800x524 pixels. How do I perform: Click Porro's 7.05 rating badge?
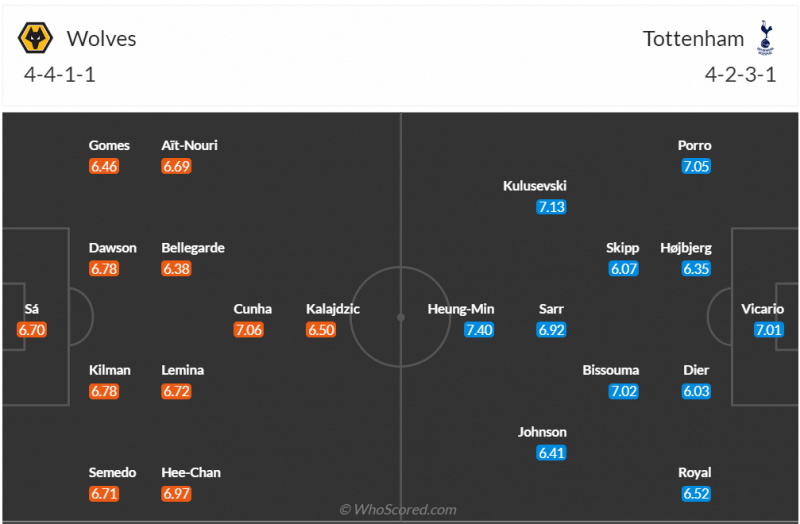click(696, 166)
